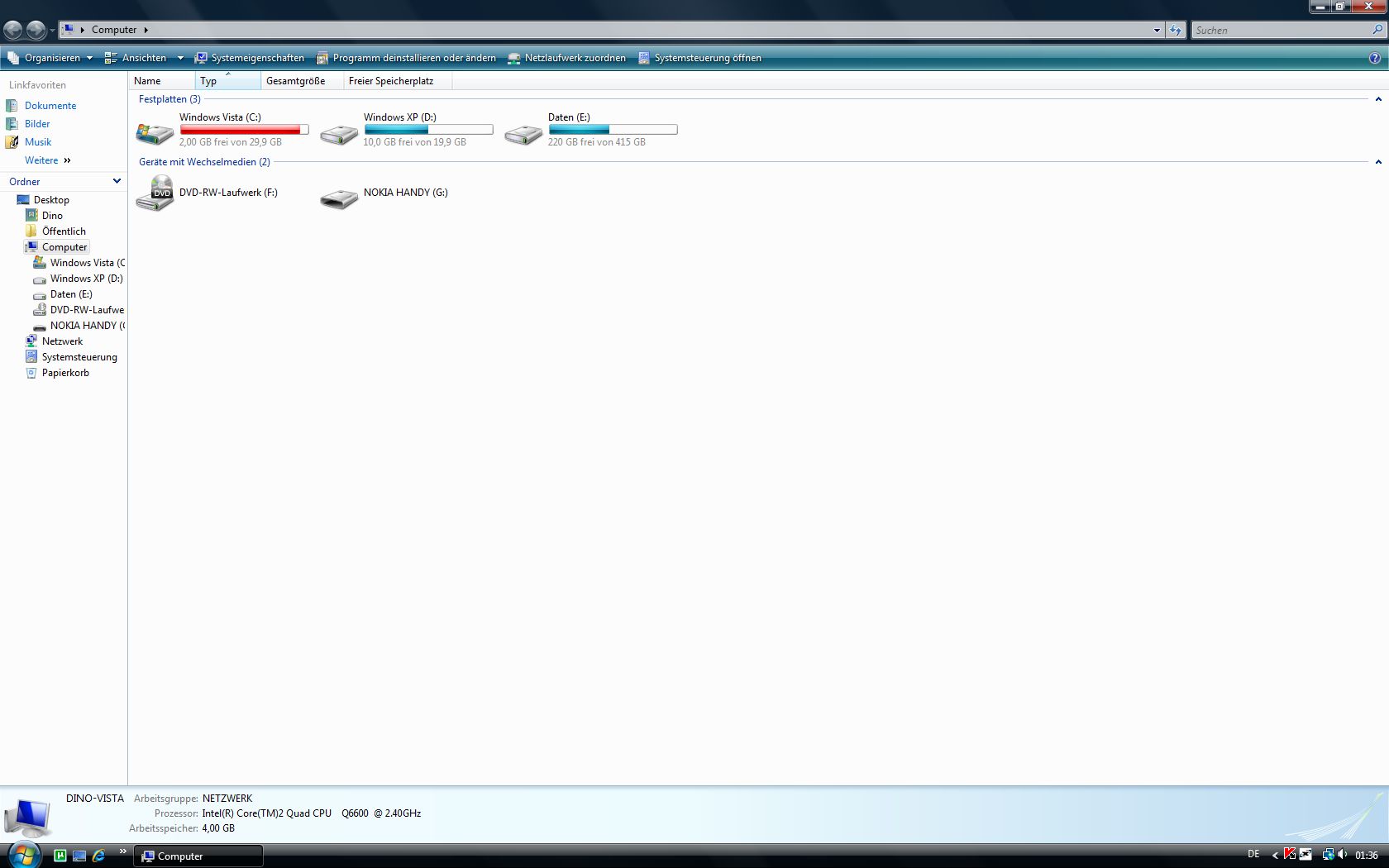This screenshot has width=1389, height=868.
Task: Click the Windows Start orb
Action: point(24,855)
